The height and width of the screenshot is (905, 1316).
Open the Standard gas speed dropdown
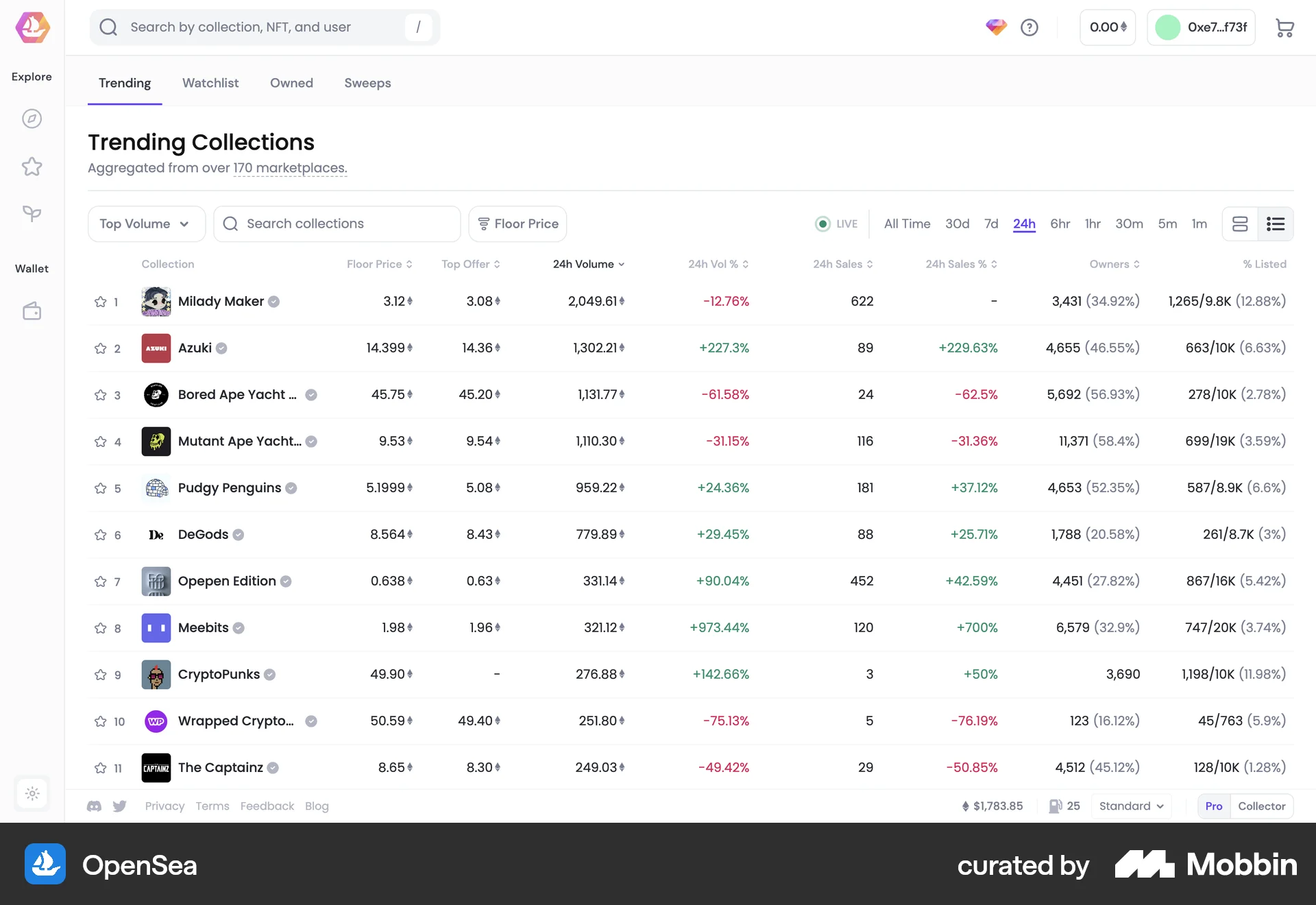click(1130, 806)
